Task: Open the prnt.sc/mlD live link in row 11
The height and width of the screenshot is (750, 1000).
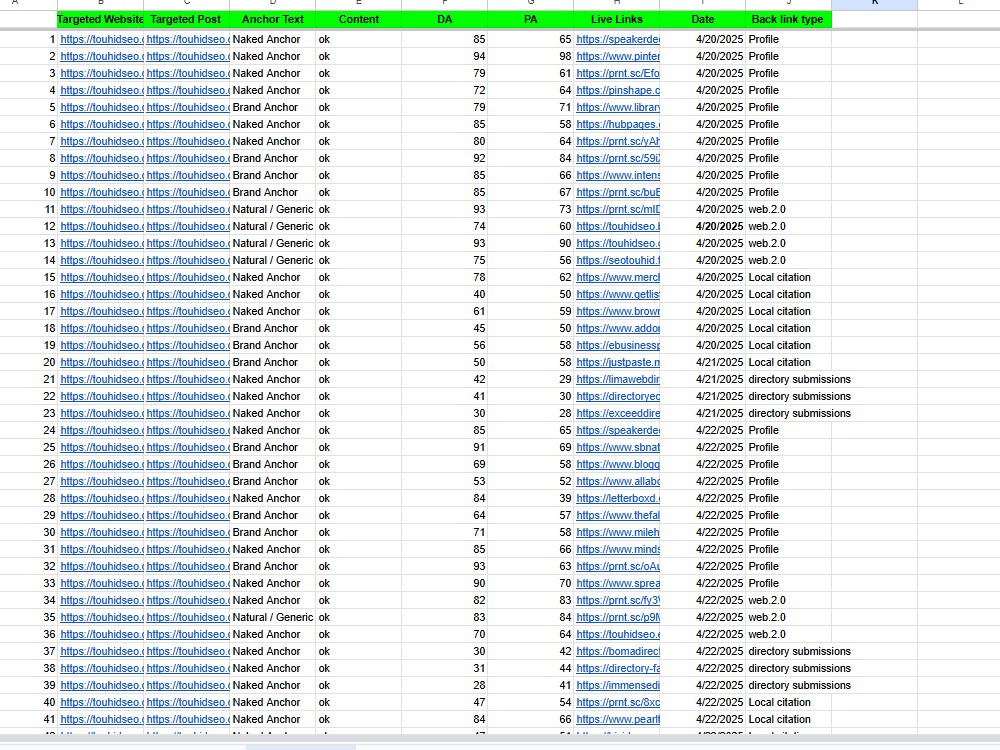Action: (618, 209)
